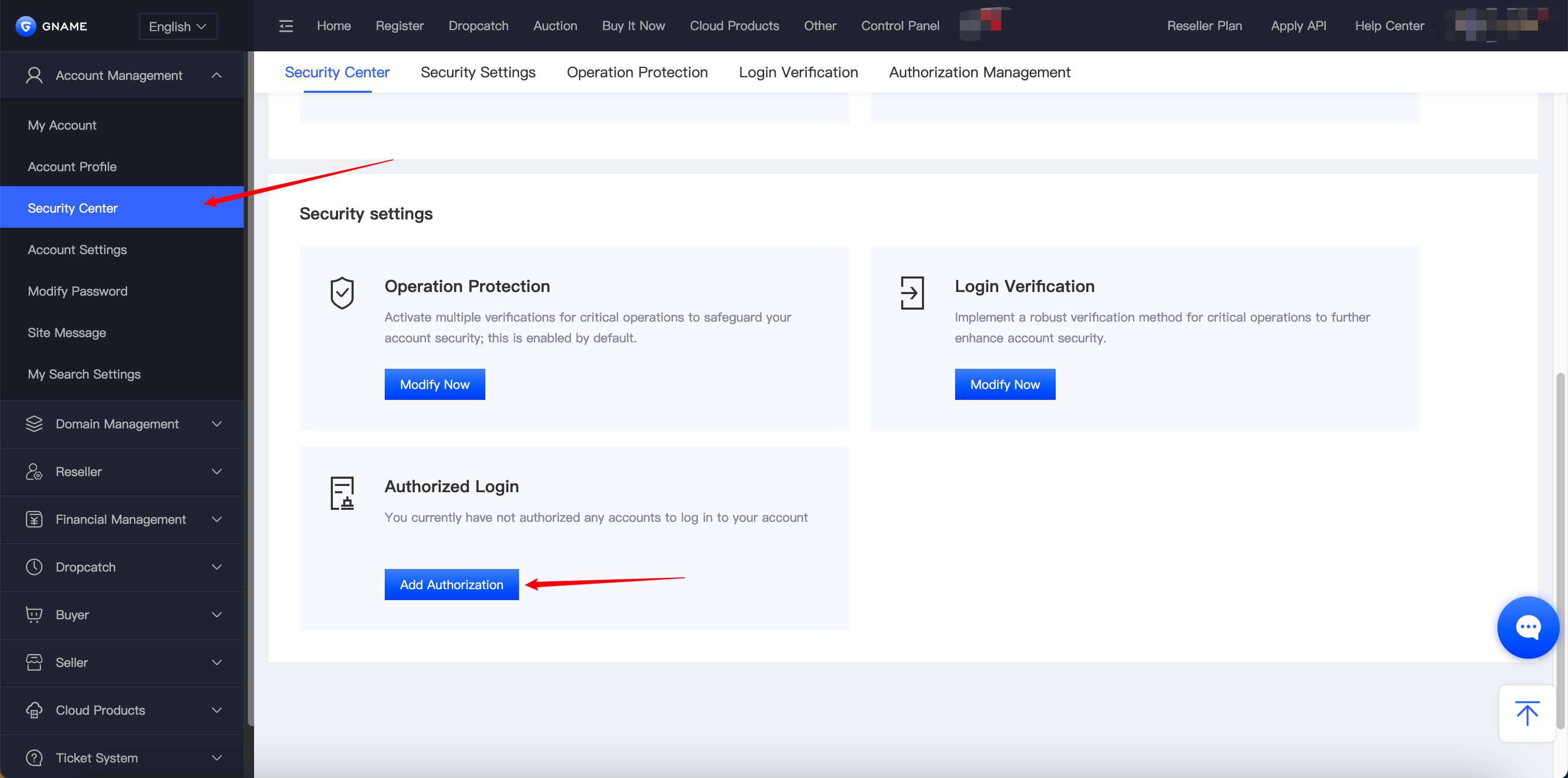The height and width of the screenshot is (778, 1568).
Task: Click the Buyer shopping cart icon
Action: point(34,615)
